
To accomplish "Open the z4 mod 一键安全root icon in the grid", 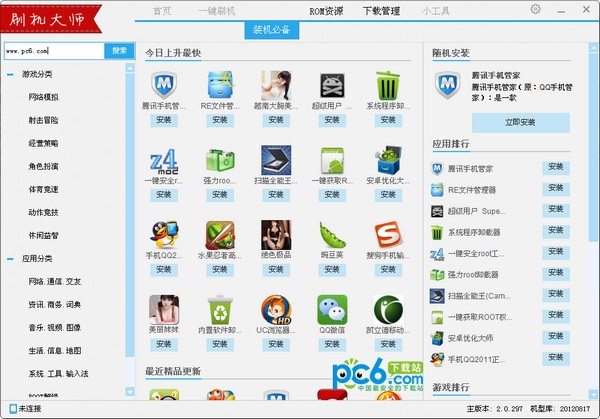I will pos(164,161).
